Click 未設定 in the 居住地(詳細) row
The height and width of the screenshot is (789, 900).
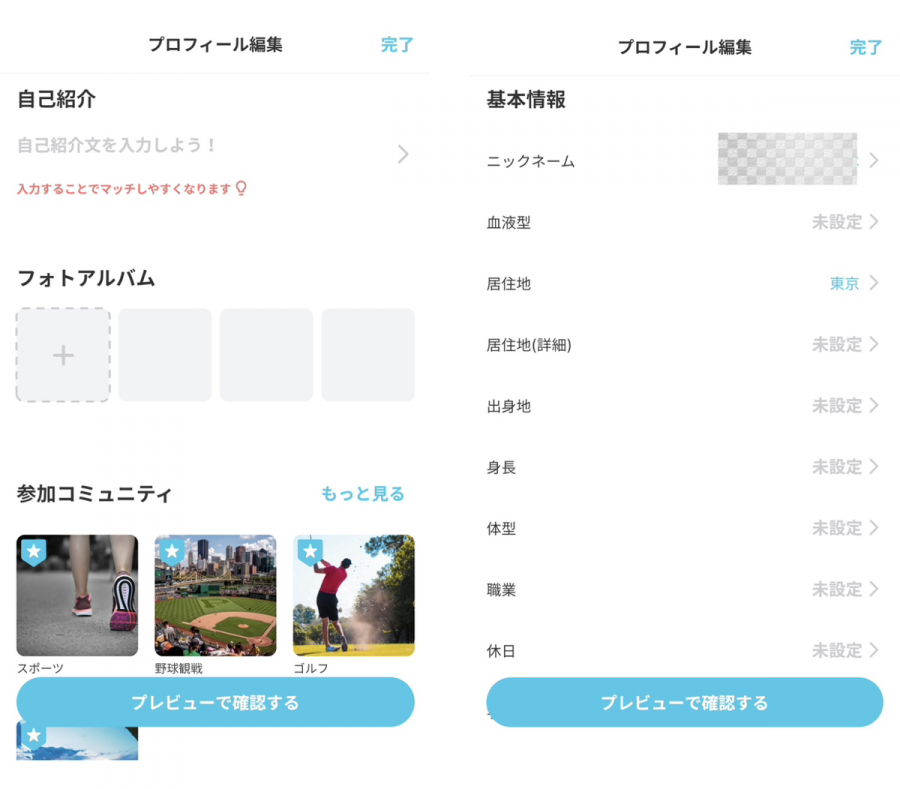(837, 345)
